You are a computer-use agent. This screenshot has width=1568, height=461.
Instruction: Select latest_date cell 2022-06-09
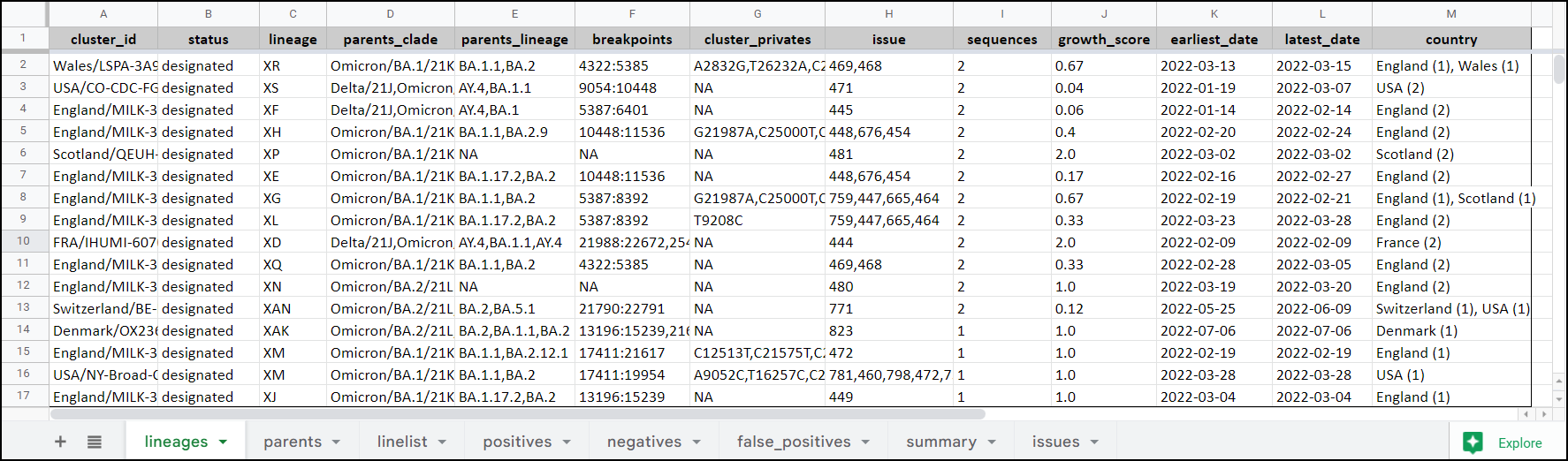[x=1322, y=308]
